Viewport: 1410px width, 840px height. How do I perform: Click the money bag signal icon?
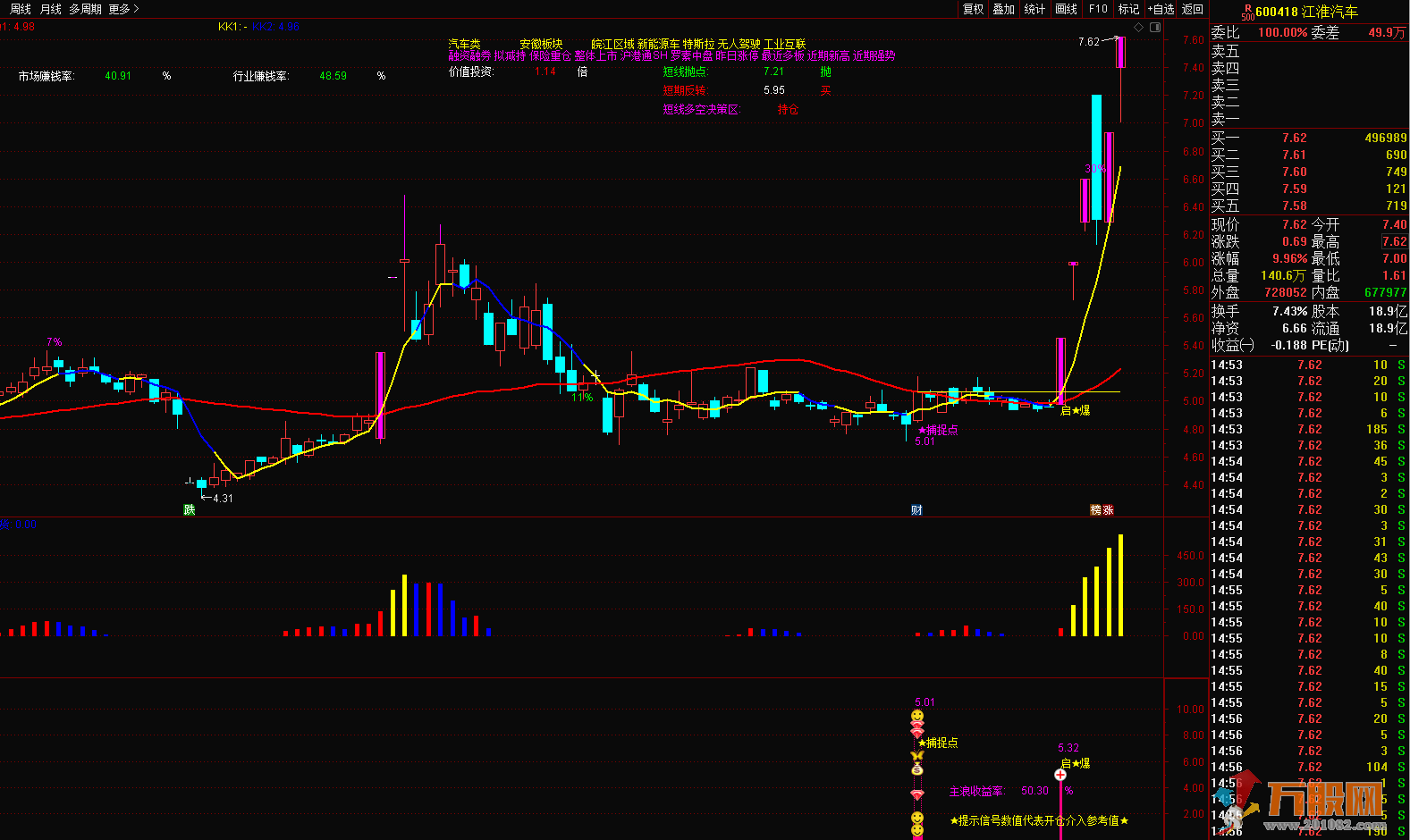(x=917, y=769)
